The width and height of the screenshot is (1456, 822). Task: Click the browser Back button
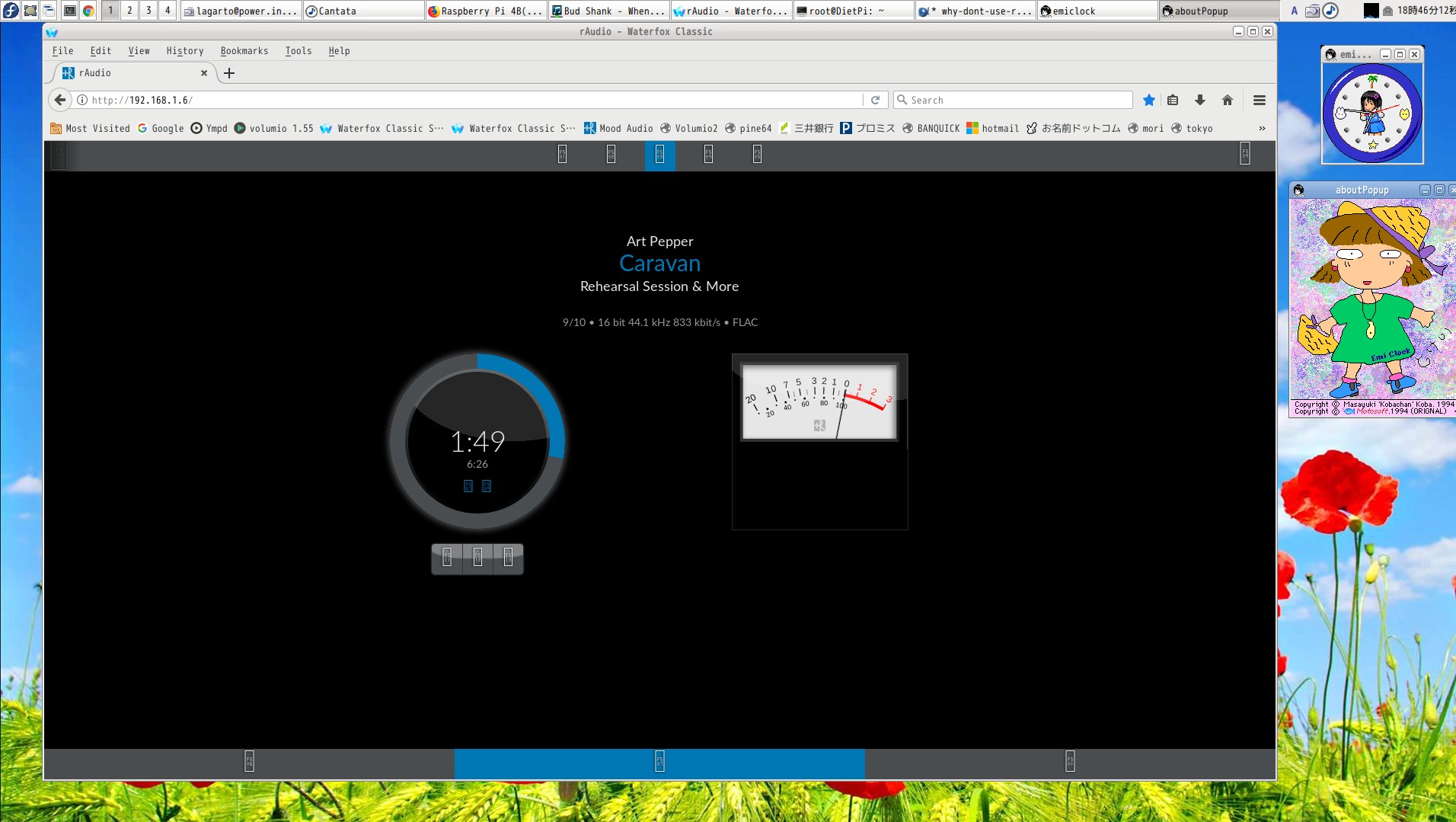pos(59,100)
